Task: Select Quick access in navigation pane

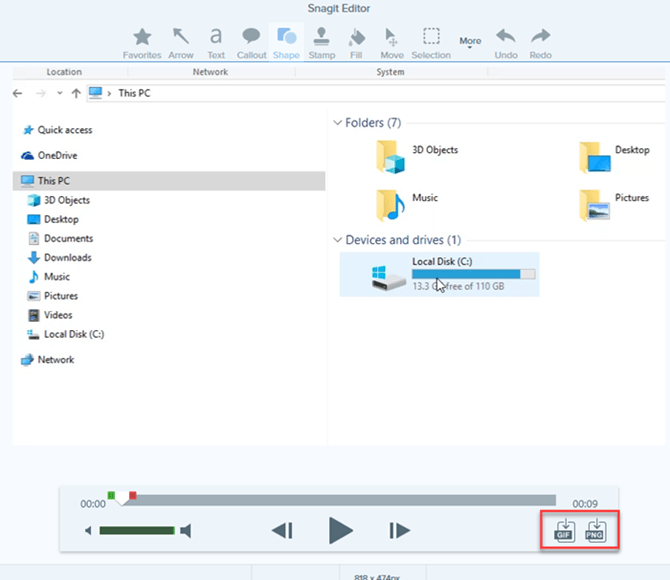Action: [57, 130]
